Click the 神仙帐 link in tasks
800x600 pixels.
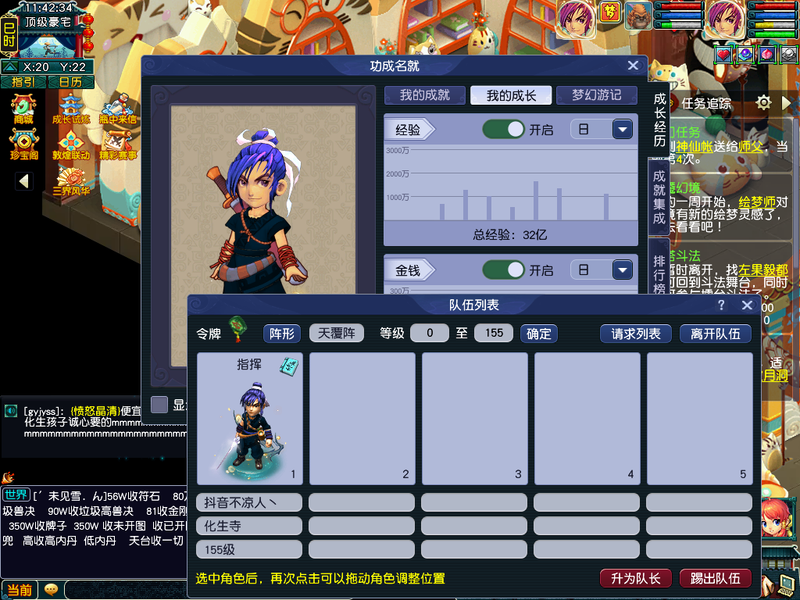(x=694, y=147)
